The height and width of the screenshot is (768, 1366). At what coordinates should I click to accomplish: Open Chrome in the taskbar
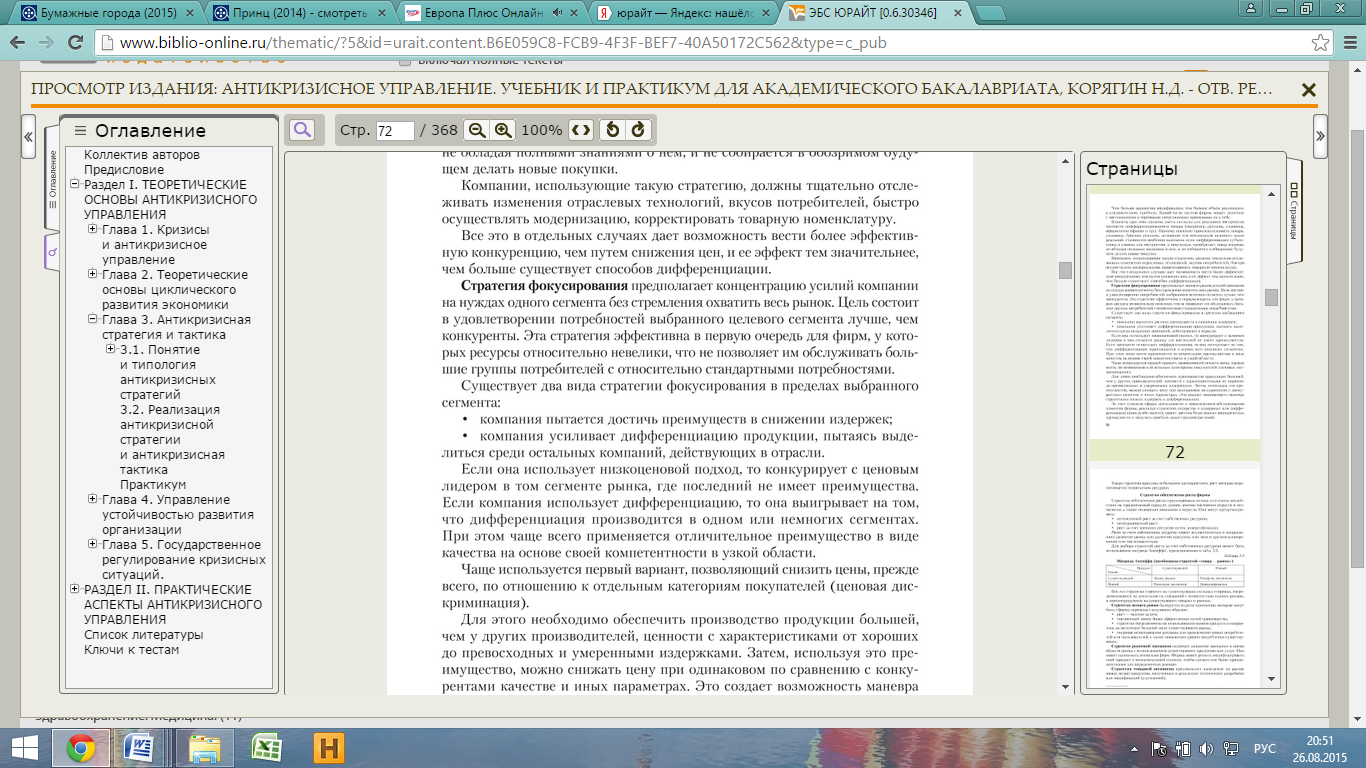pyautogui.click(x=82, y=747)
